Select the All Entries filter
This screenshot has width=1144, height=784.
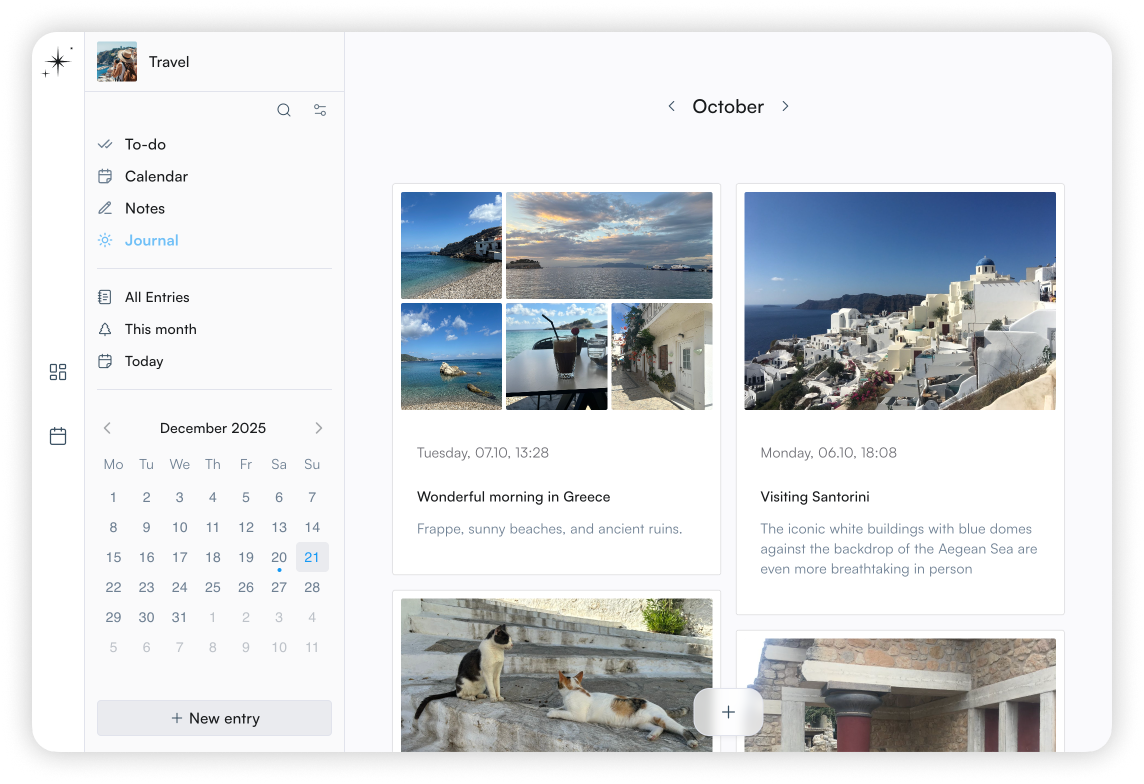point(157,297)
